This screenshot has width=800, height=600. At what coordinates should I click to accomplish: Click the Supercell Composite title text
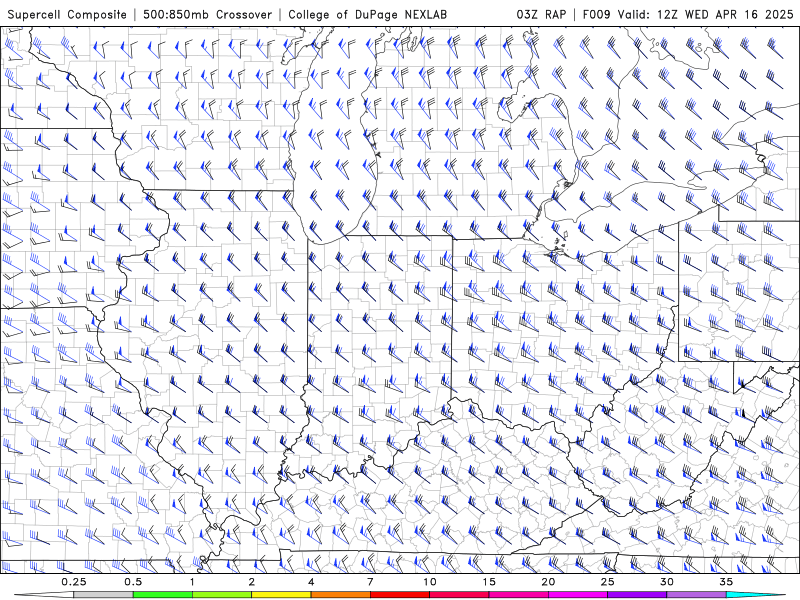pyautogui.click(x=67, y=14)
